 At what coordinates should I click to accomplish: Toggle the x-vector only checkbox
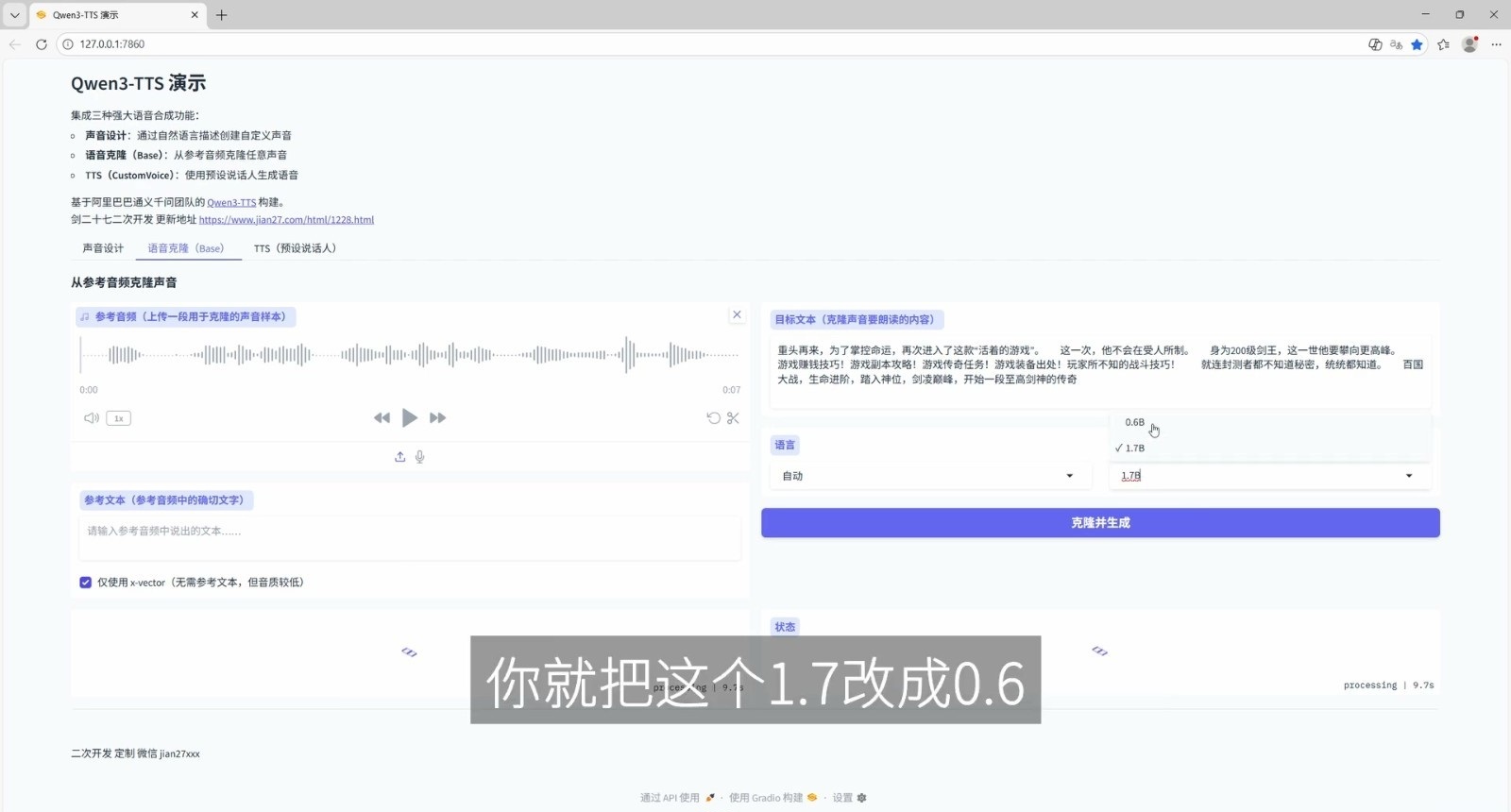tap(86, 583)
